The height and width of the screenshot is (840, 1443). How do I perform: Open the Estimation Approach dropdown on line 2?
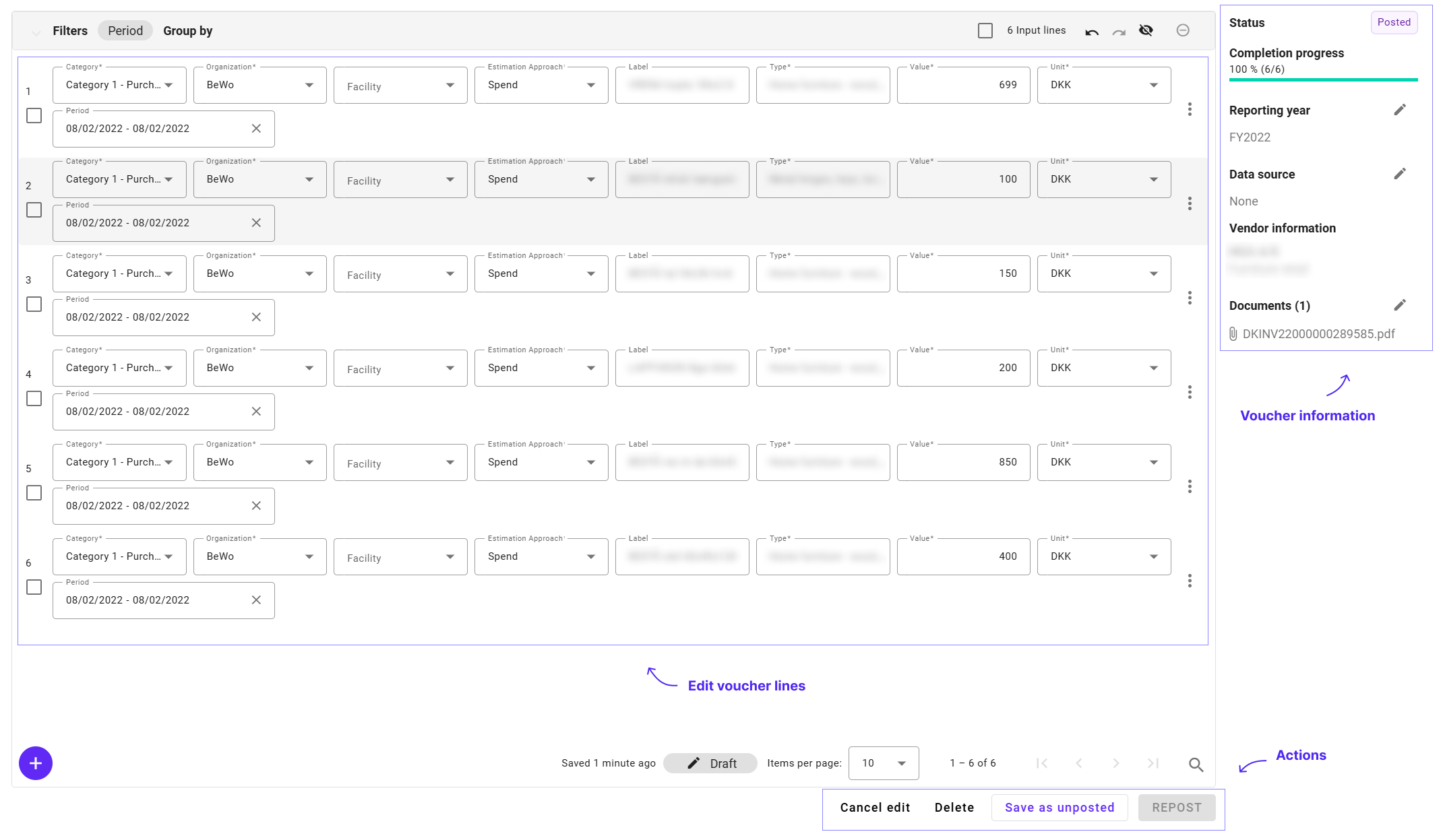click(x=541, y=179)
